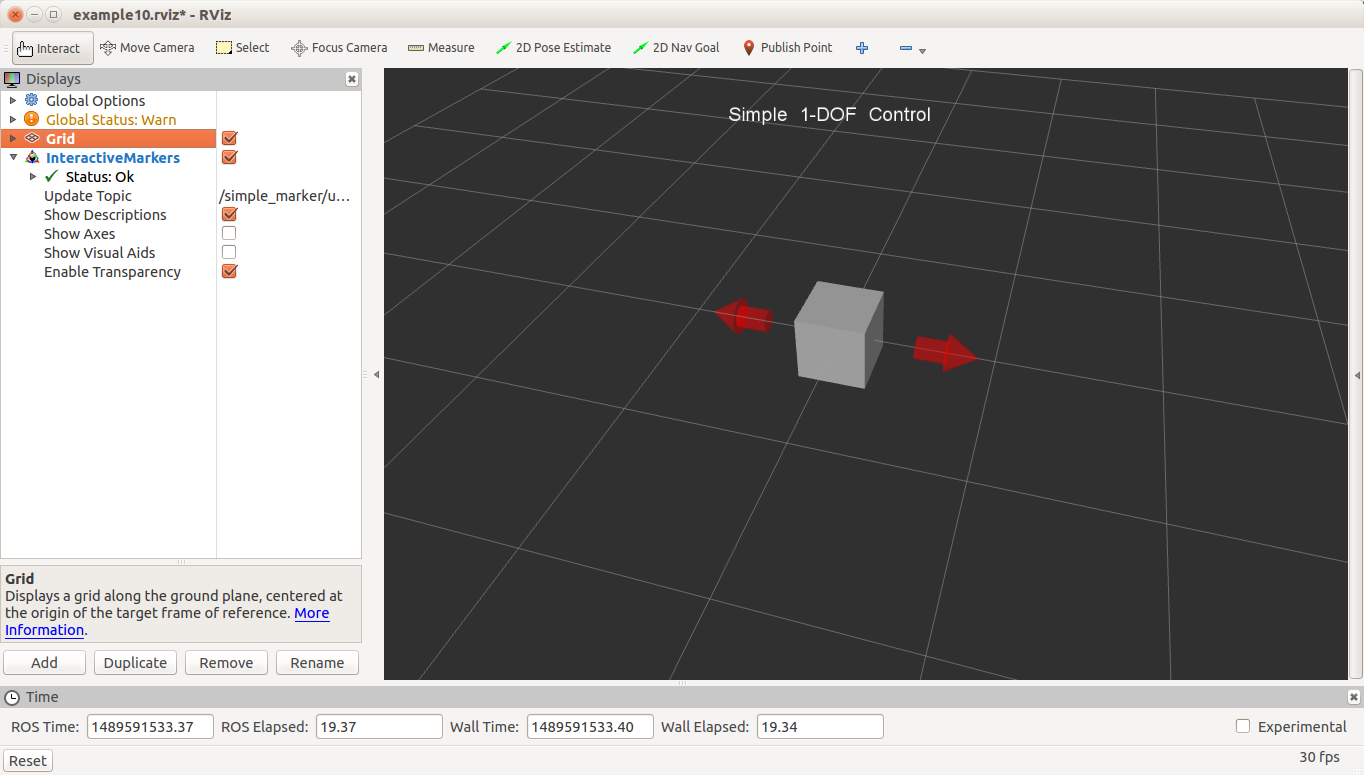The height and width of the screenshot is (775, 1364).
Task: Click the Status Ok checkmark icon
Action: [52, 176]
